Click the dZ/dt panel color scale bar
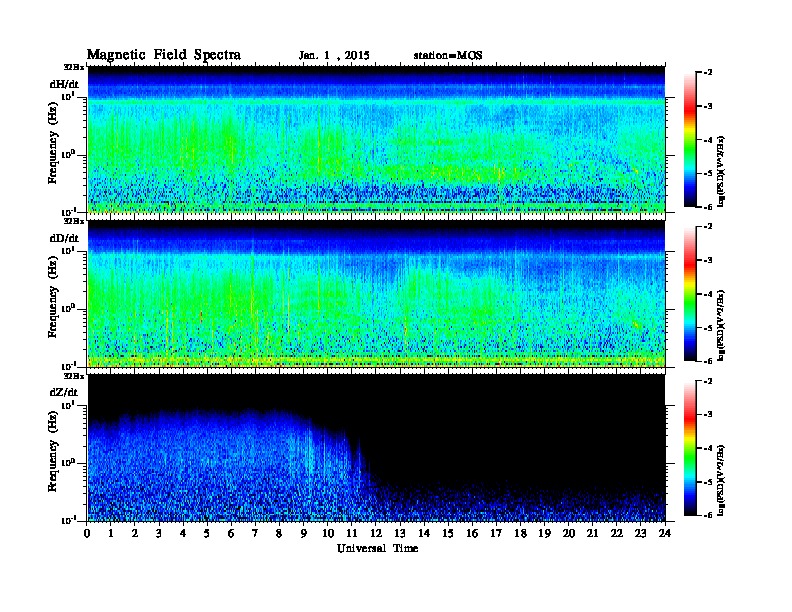This screenshot has width=792, height=612. point(690,448)
